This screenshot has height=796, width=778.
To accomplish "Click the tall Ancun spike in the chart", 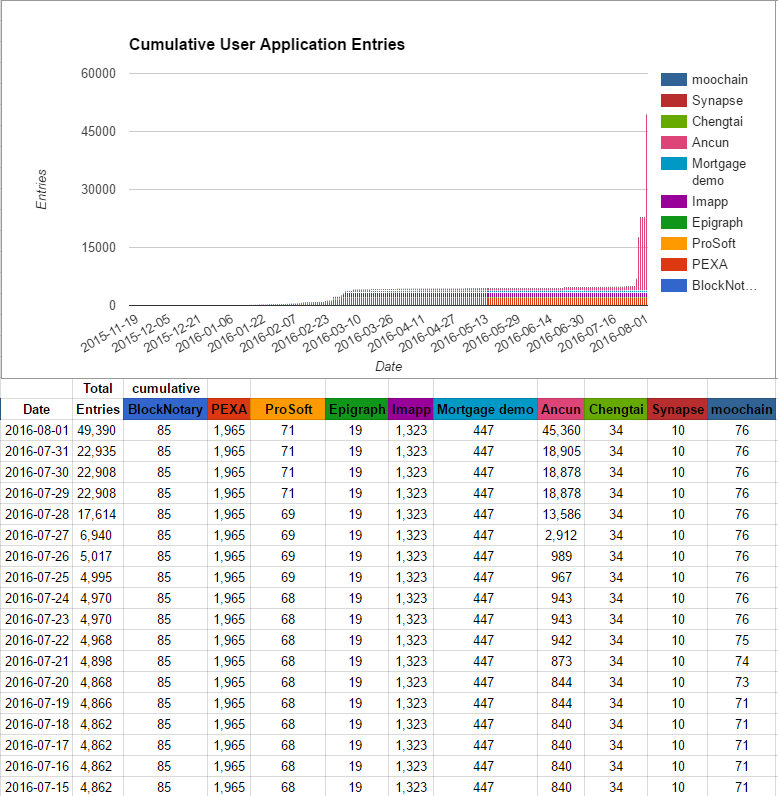I will (646, 203).
